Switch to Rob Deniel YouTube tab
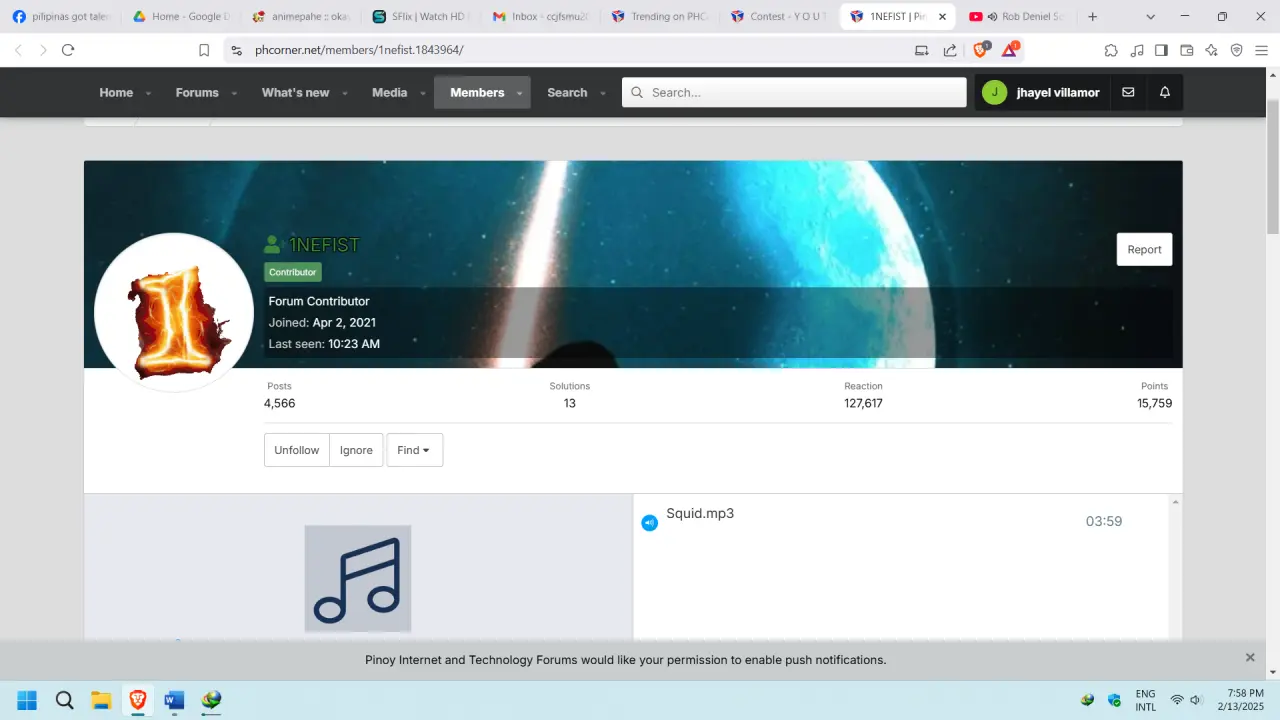The height and width of the screenshot is (720, 1280). [x=1017, y=17]
